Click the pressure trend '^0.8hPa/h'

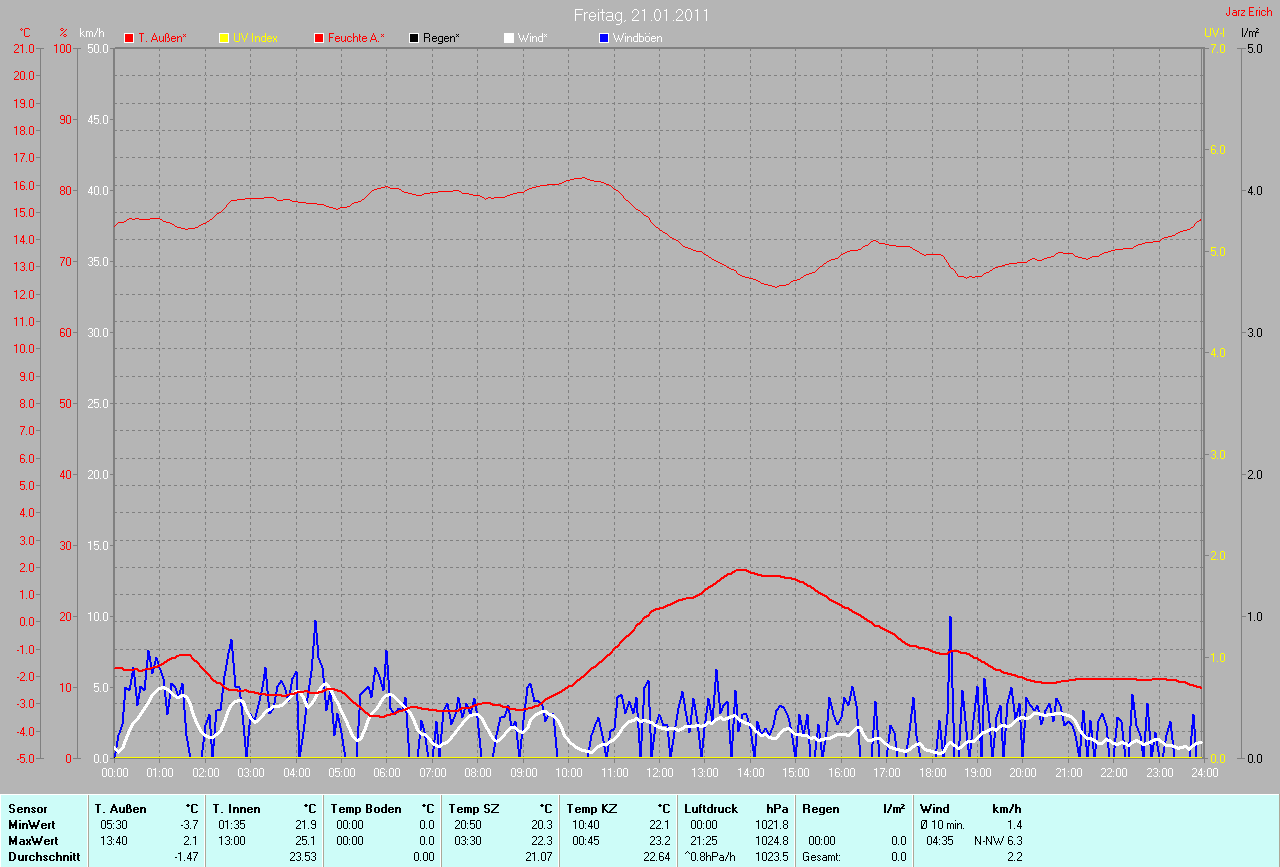click(x=711, y=857)
